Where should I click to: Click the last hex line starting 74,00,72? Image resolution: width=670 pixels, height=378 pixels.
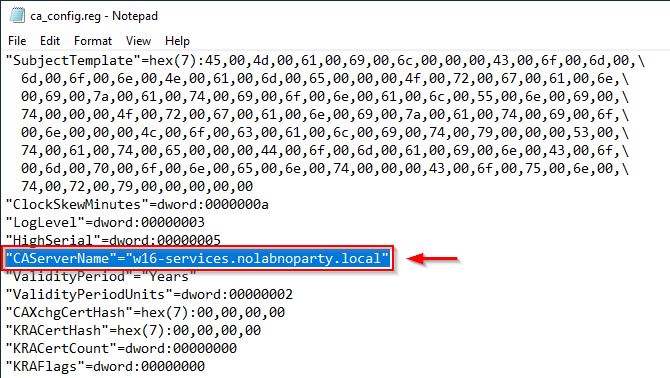pyautogui.click(x=137, y=186)
